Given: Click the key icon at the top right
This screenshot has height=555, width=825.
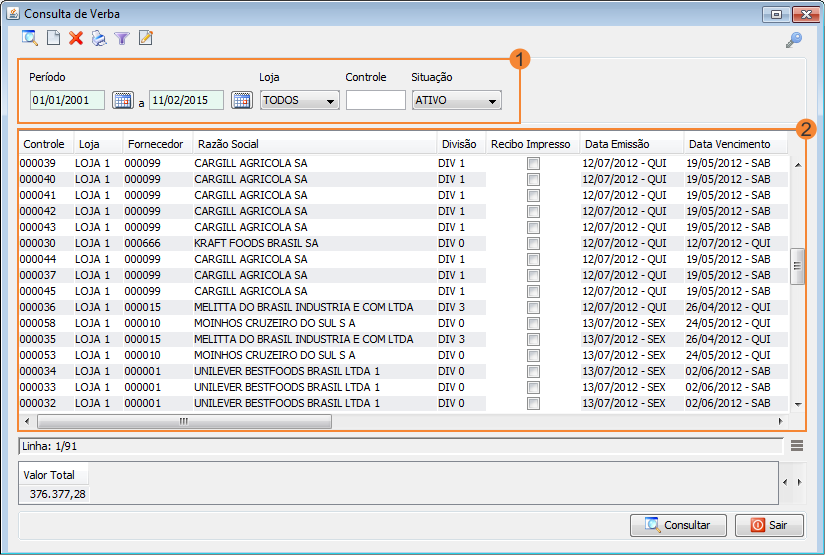Looking at the screenshot, I should coord(794,39).
